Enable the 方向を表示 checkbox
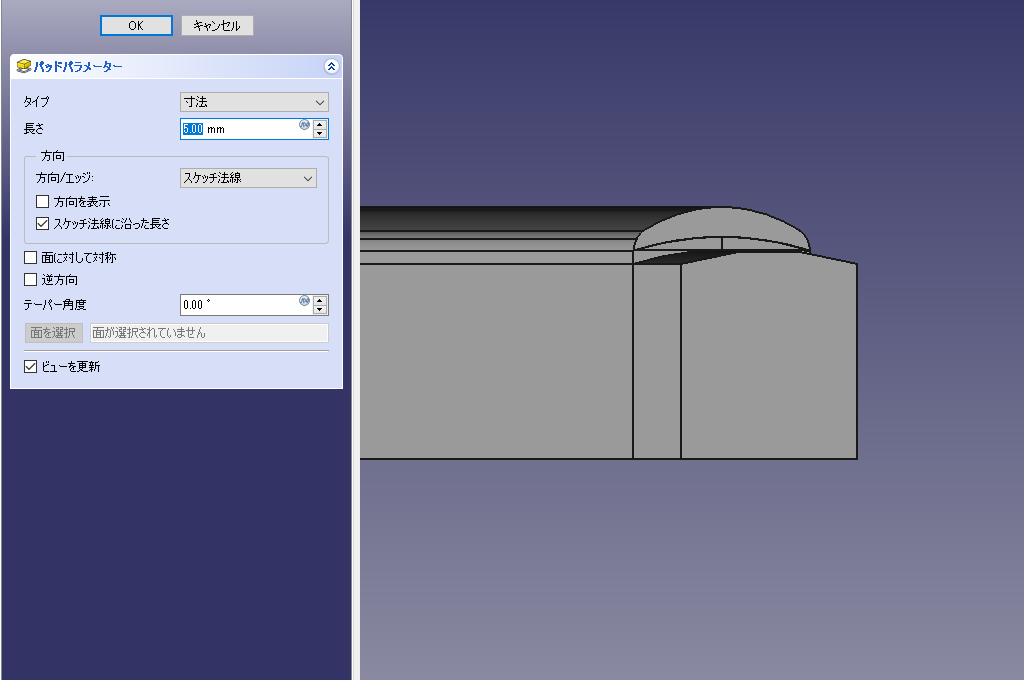This screenshot has height=680, width=1024. coord(43,202)
